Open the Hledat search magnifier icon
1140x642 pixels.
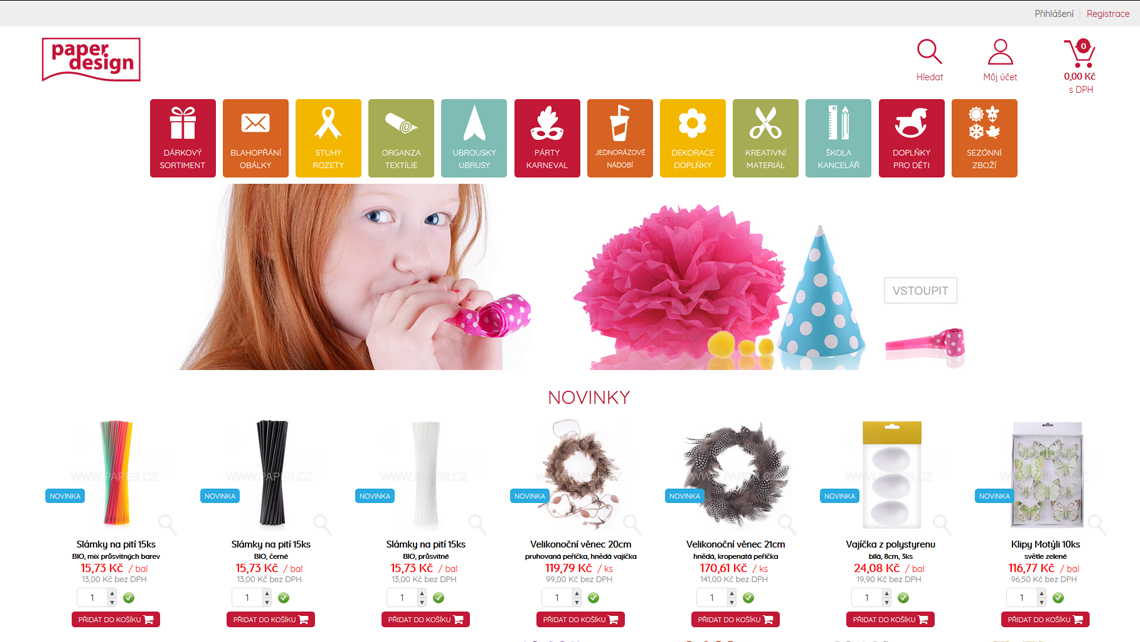pos(929,52)
